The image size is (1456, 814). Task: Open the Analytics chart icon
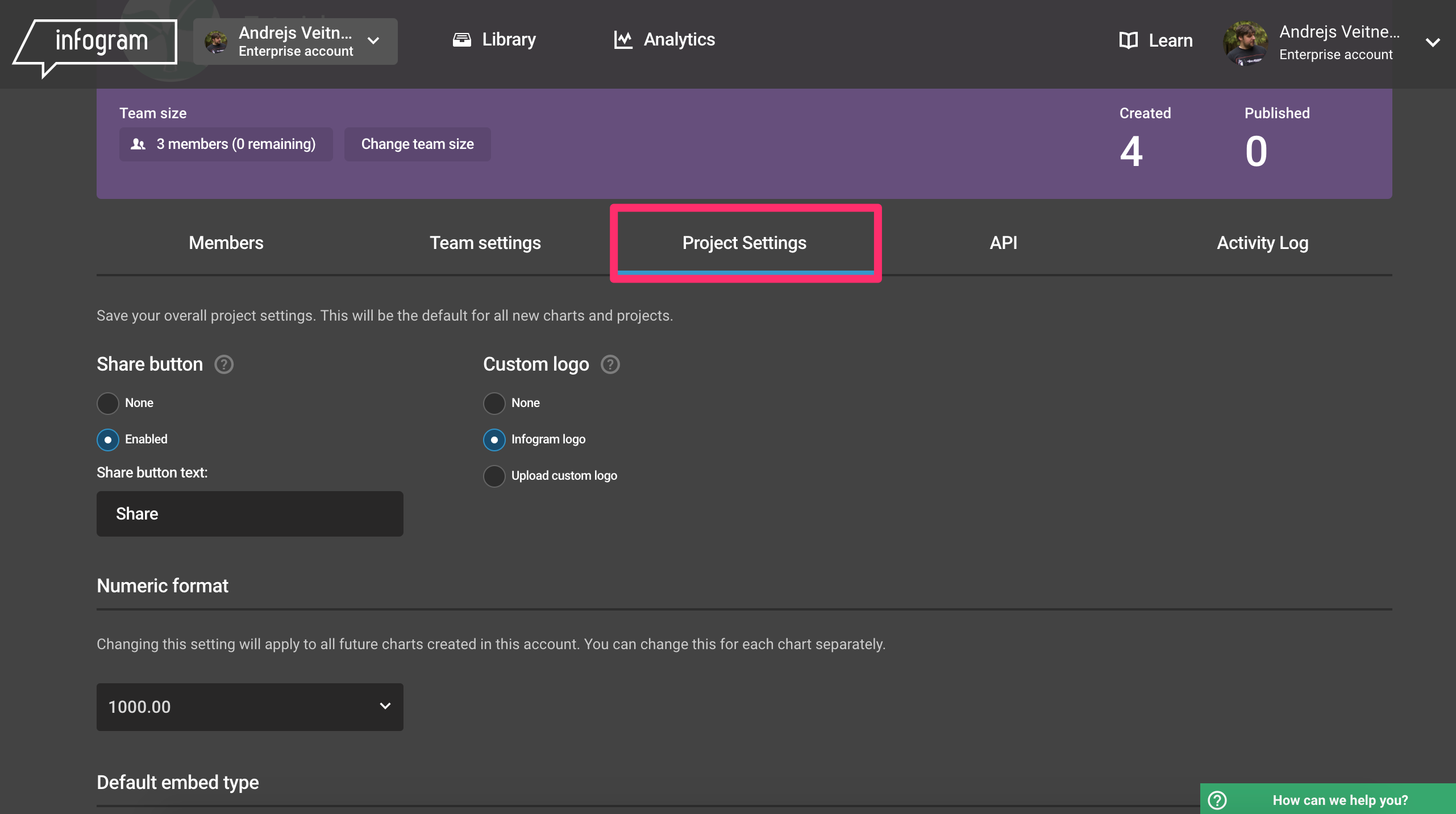(x=623, y=40)
